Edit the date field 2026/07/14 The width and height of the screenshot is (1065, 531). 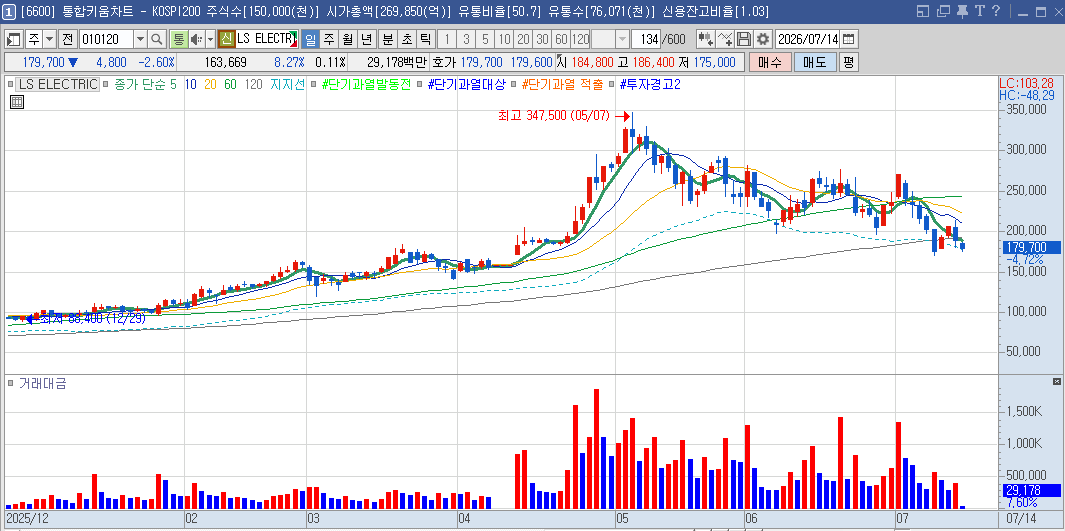coord(808,39)
